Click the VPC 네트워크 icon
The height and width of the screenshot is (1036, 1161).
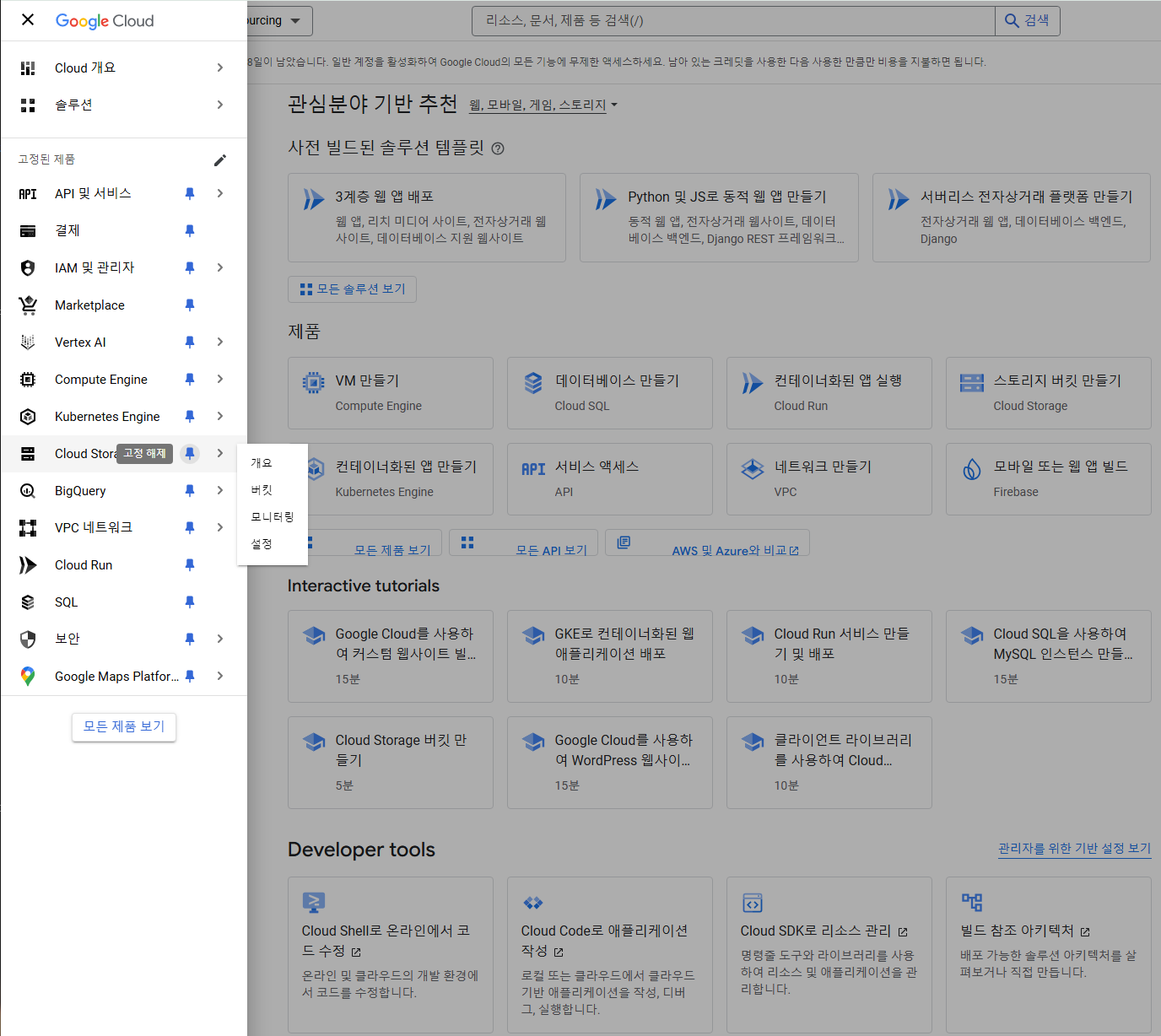pyautogui.click(x=28, y=528)
